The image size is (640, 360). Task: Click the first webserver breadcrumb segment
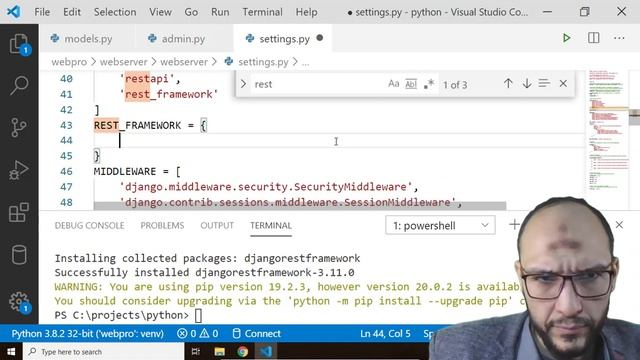123,62
